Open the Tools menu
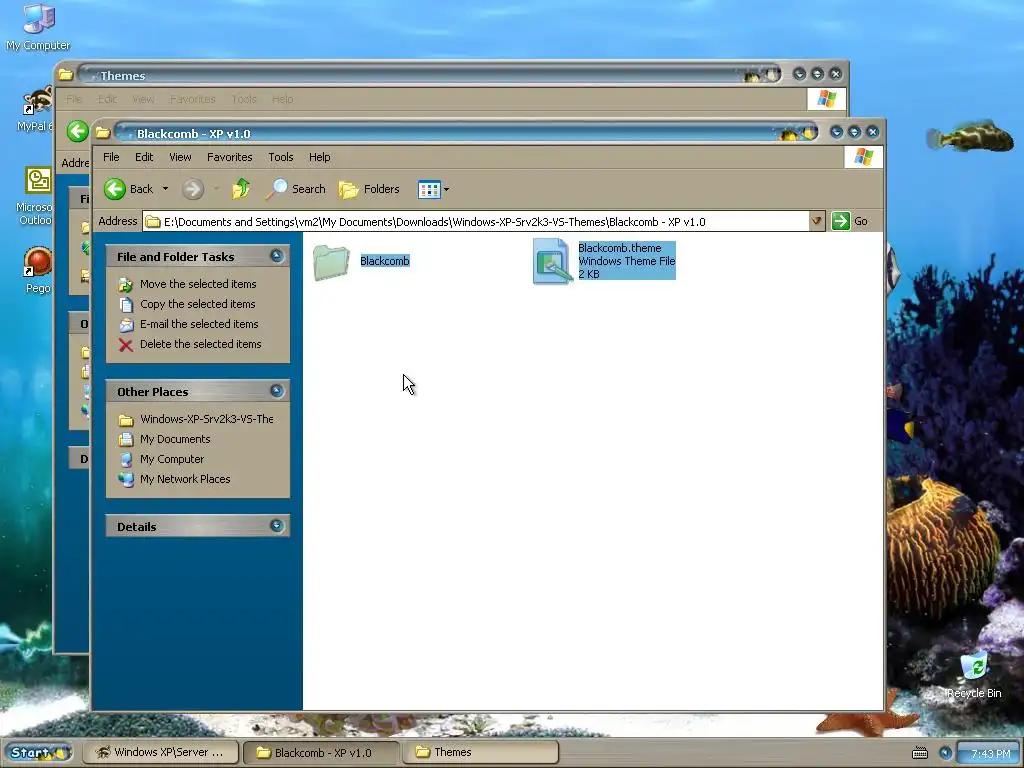 tap(281, 157)
